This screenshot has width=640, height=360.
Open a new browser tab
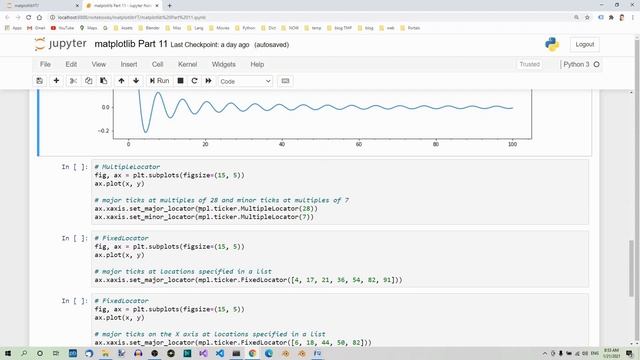pyautogui.click(x=169, y=6)
